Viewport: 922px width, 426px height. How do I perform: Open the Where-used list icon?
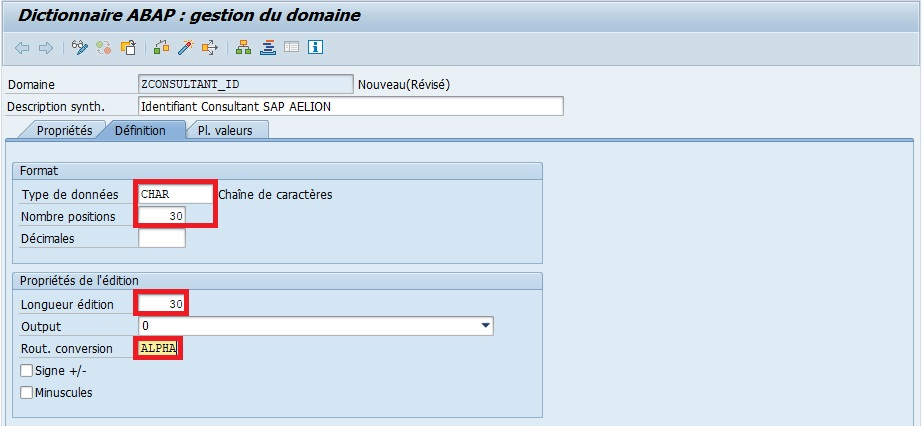[x=210, y=47]
